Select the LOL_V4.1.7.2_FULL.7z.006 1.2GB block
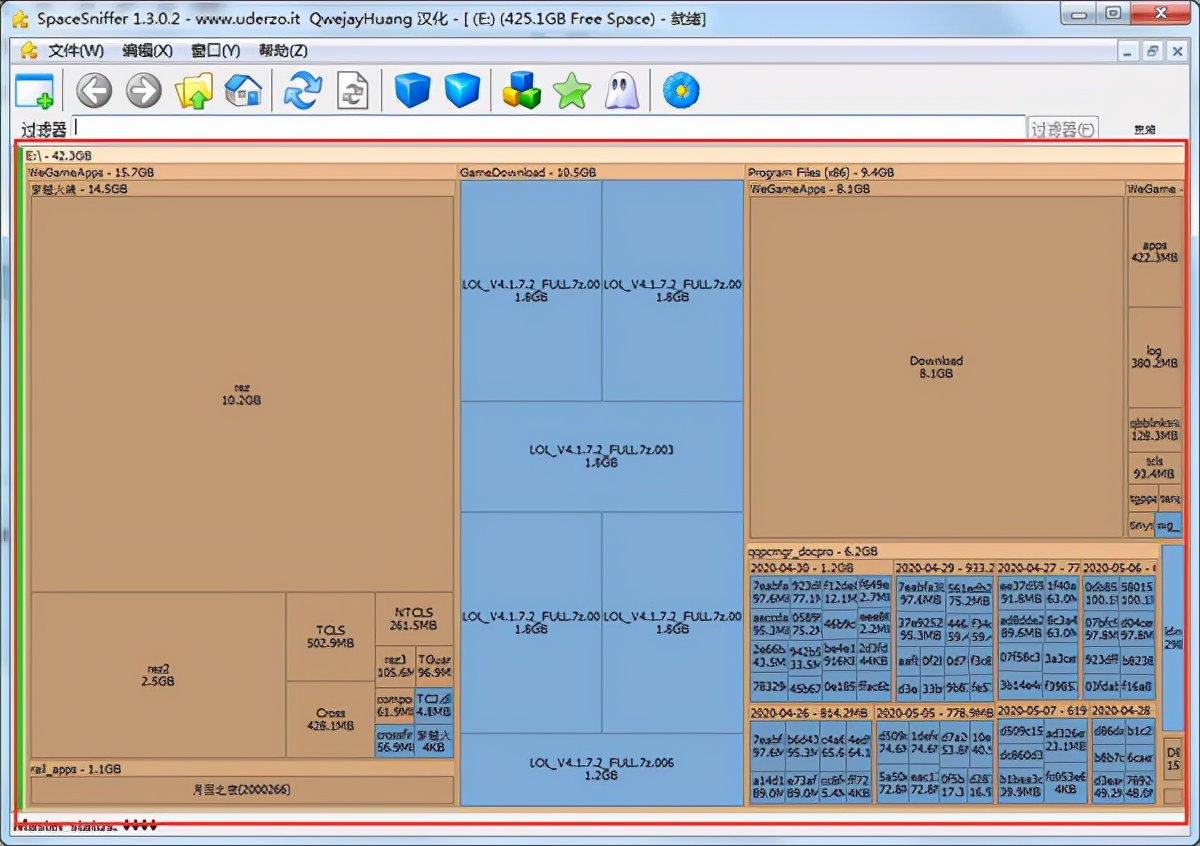This screenshot has width=1200, height=846. [x=601, y=769]
